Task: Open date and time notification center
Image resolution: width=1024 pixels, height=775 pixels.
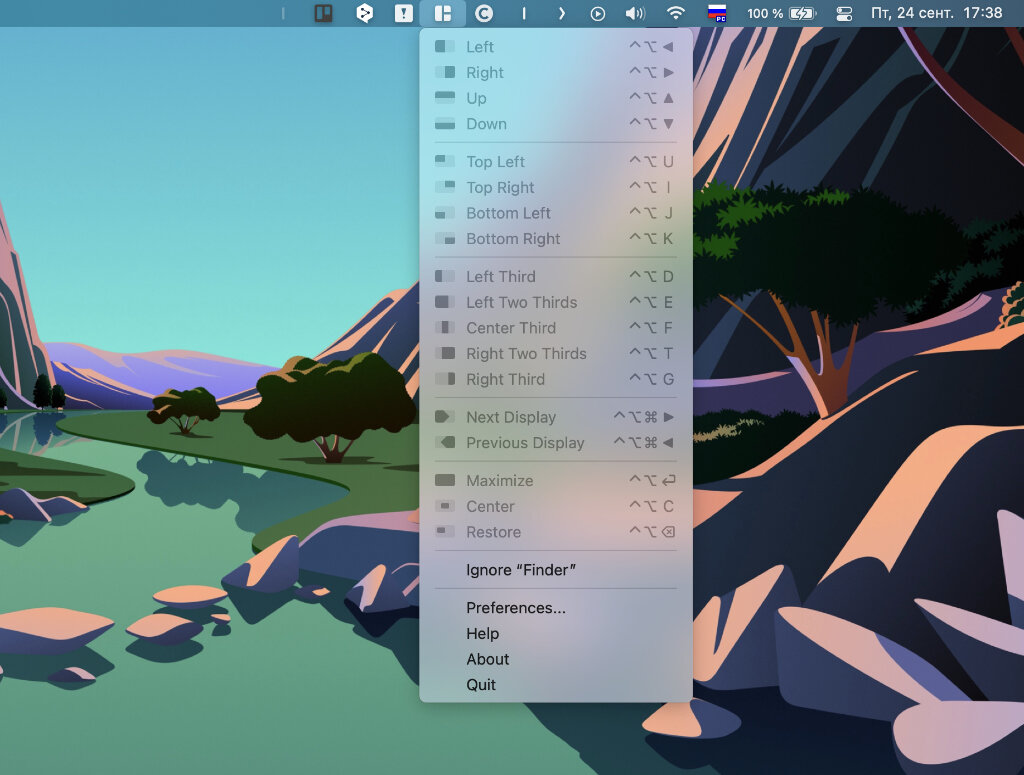Action: click(x=936, y=13)
